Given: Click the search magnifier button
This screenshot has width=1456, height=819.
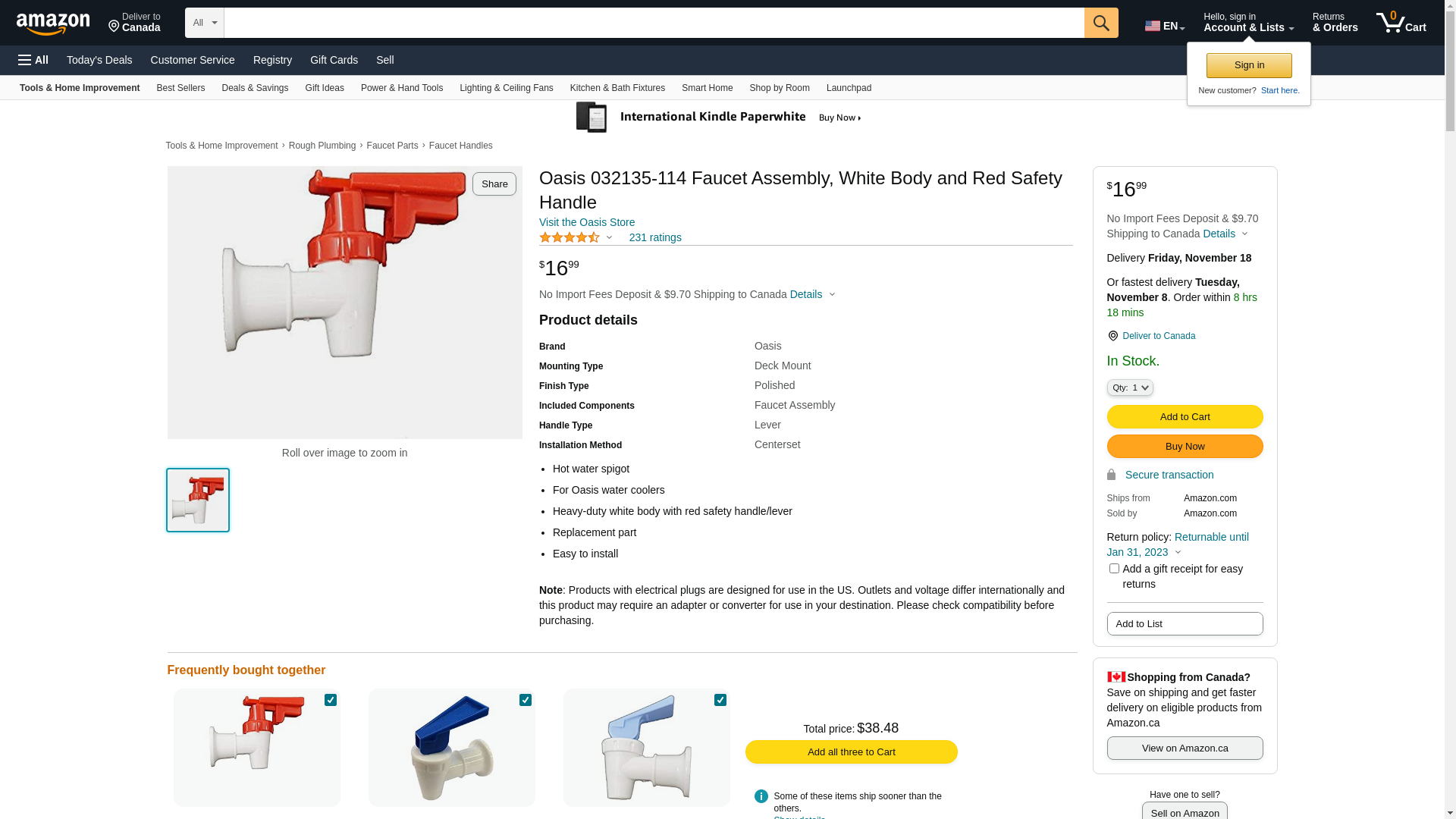Looking at the screenshot, I should pos(1101,23).
